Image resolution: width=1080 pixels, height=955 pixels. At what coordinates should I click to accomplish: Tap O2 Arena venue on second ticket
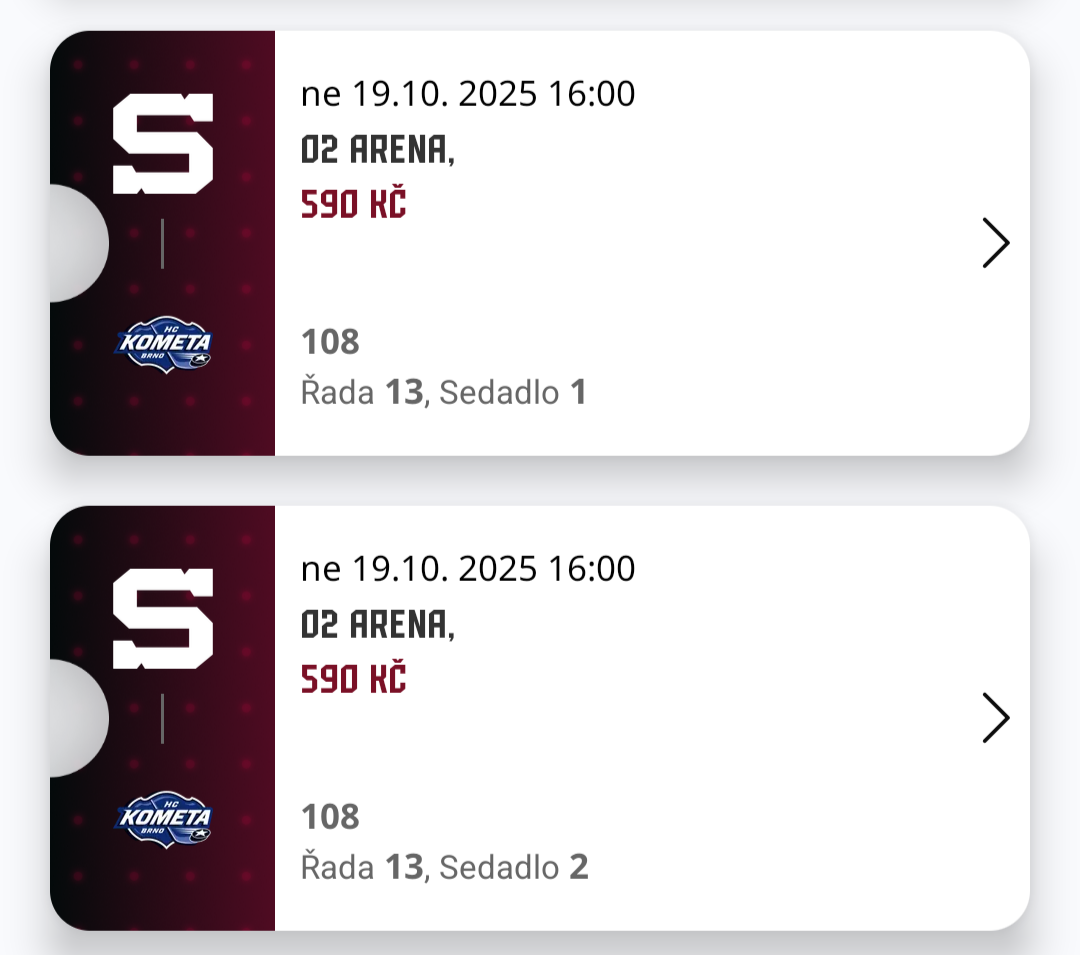click(x=377, y=625)
